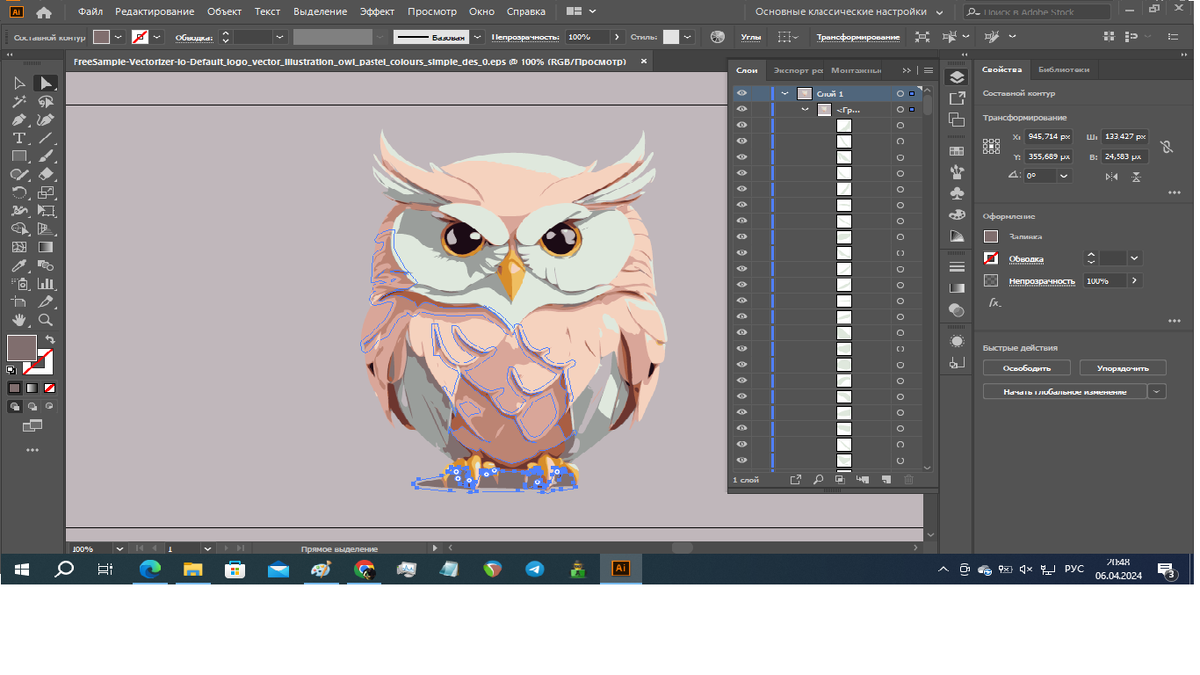Open the Layers panel icon in dock
This screenshot has width=1200, height=675.
pyautogui.click(x=957, y=77)
